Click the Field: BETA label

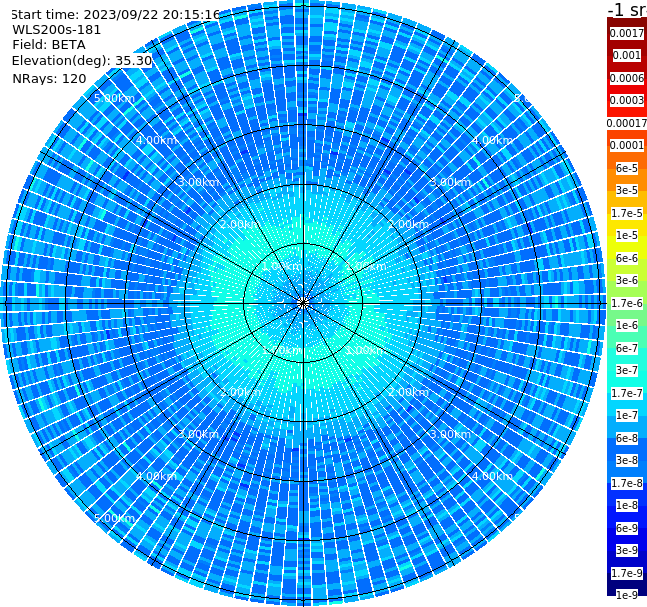coord(49,45)
